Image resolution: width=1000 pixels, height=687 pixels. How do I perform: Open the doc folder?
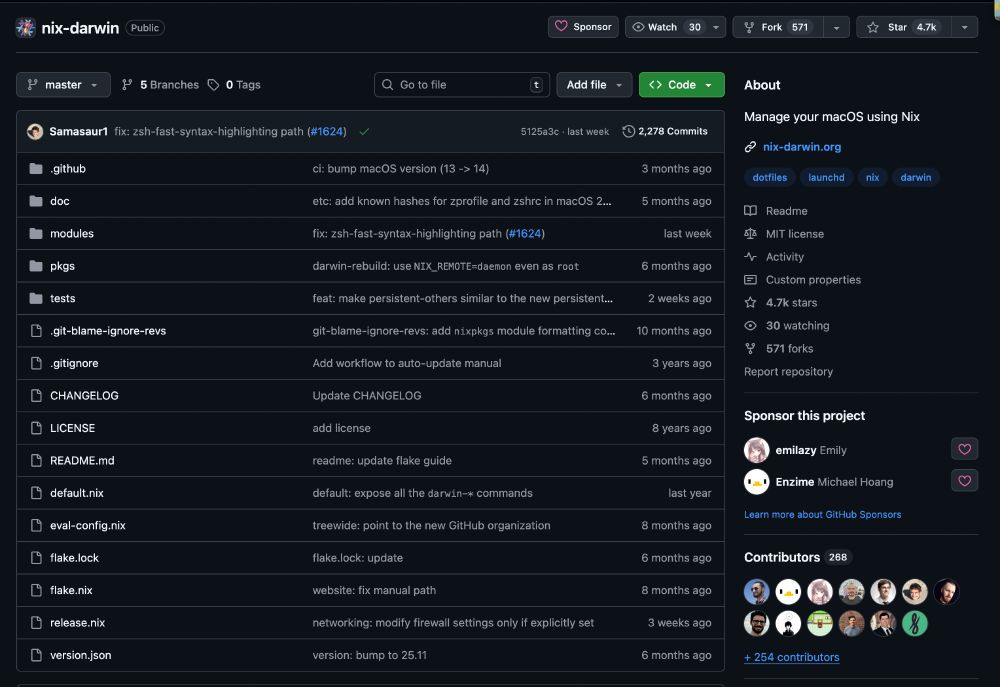coord(60,201)
